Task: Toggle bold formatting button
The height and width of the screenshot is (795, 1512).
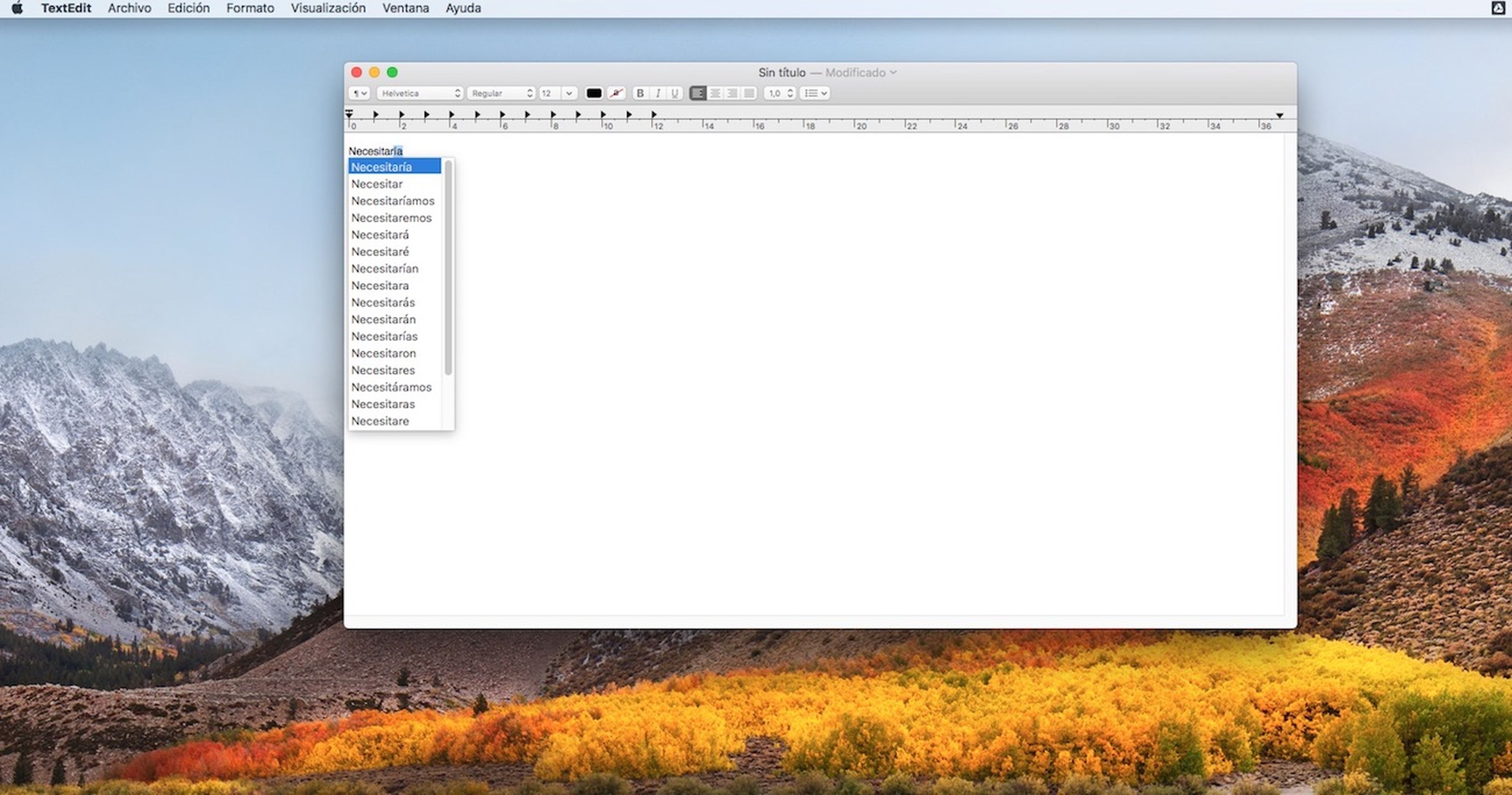Action: tap(640, 93)
